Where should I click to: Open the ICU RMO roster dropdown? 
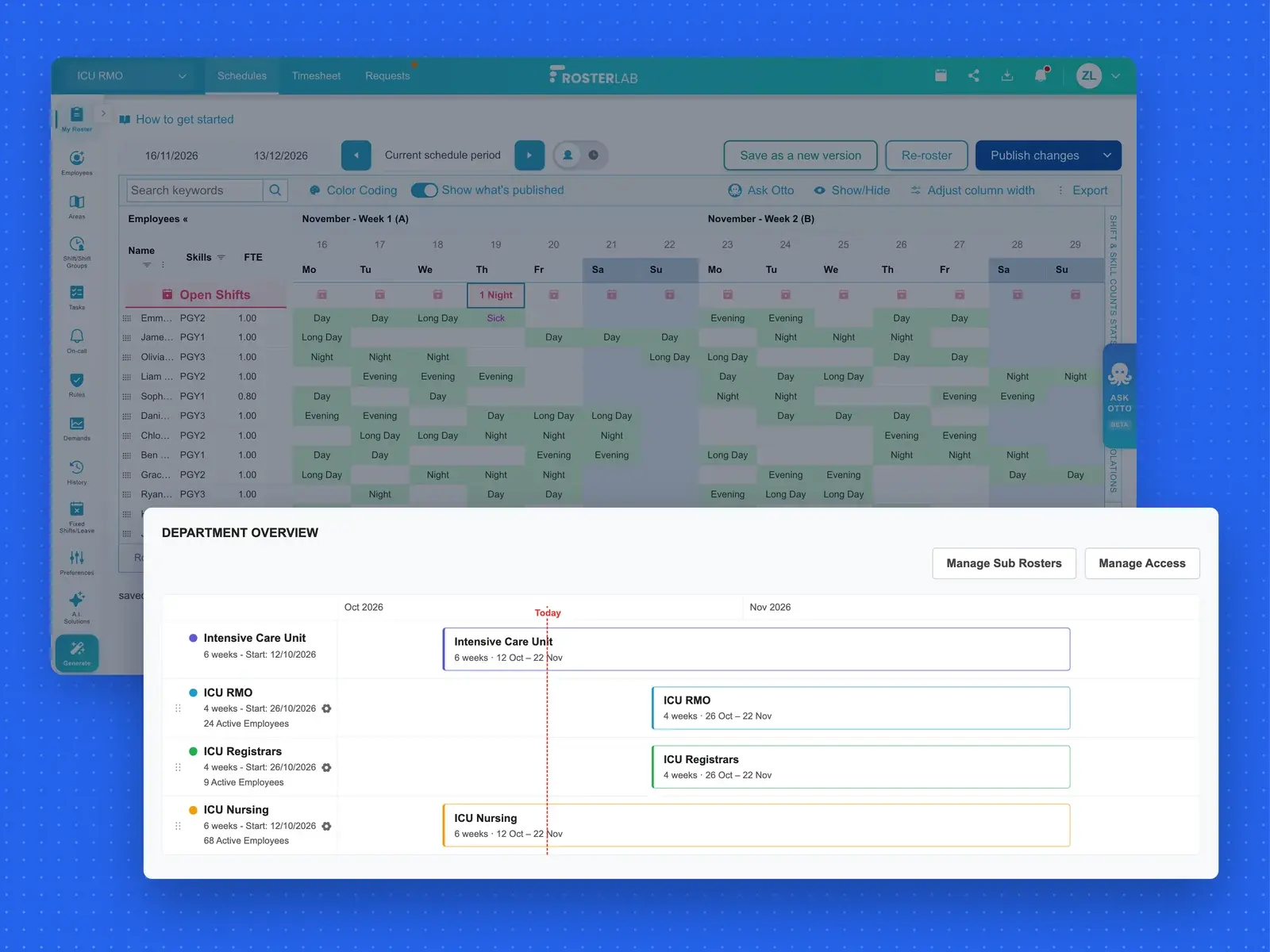131,76
